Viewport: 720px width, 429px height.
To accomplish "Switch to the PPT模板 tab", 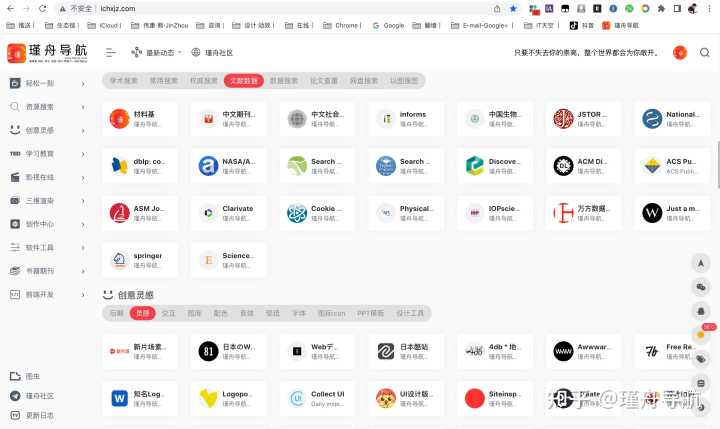I will coord(370,313).
